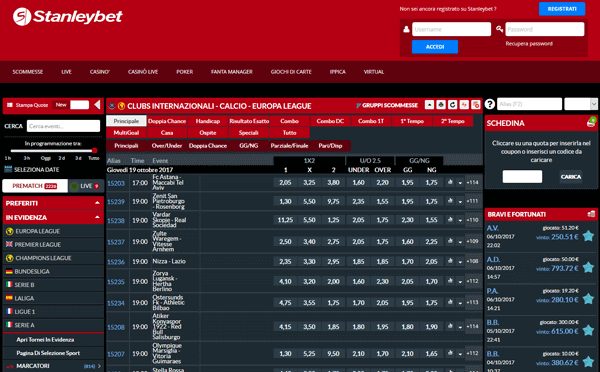Click the print icon in event header
The image size is (600, 372).
(x=441, y=105)
